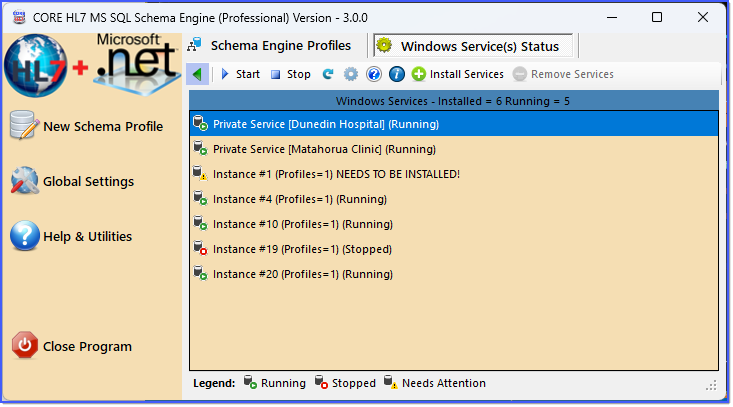Switch to Schema Engine Profiles tab
This screenshot has height=407, width=733.
(269, 45)
